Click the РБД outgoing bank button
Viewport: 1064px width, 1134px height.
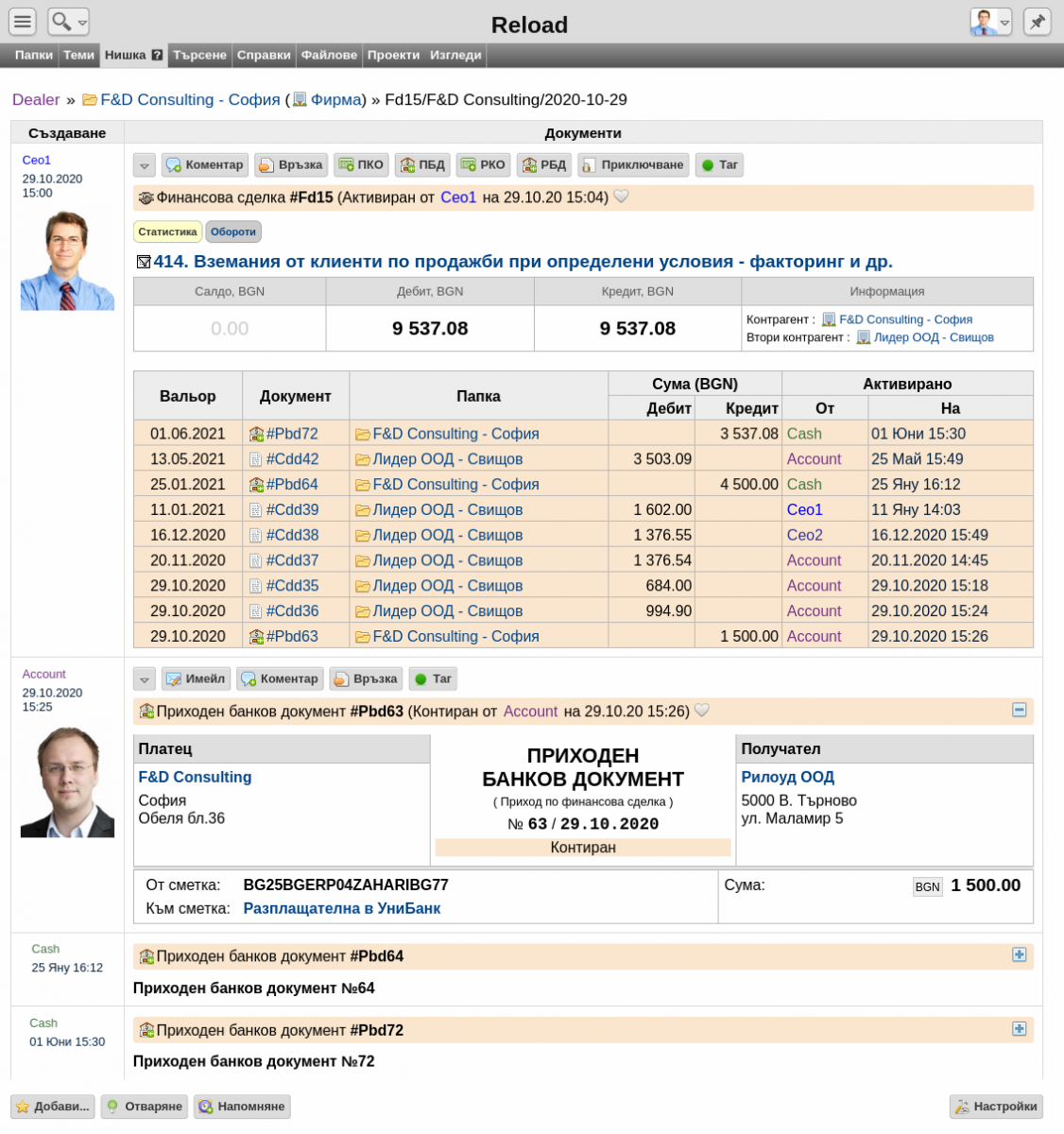[544, 164]
